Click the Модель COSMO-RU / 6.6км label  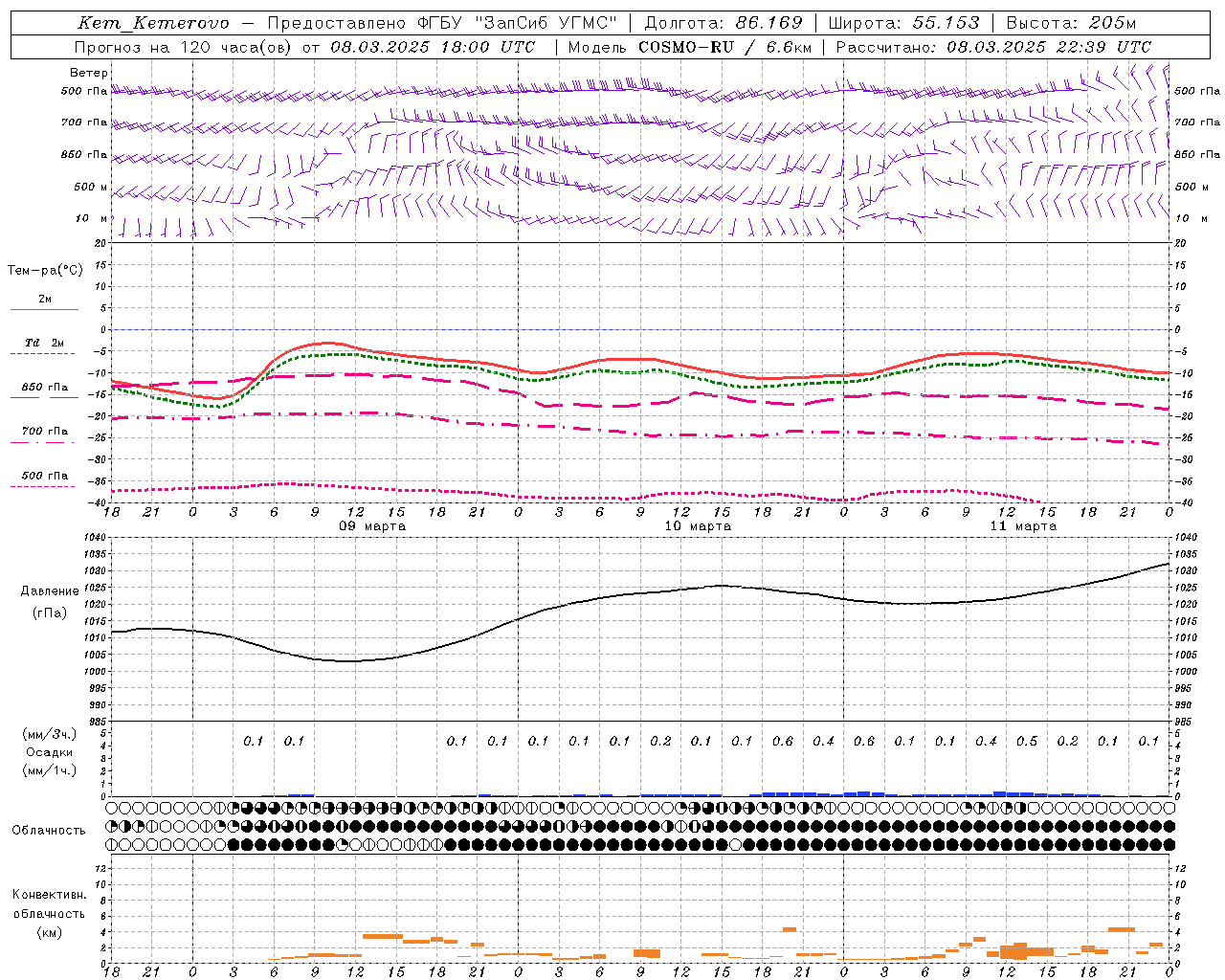689,47
